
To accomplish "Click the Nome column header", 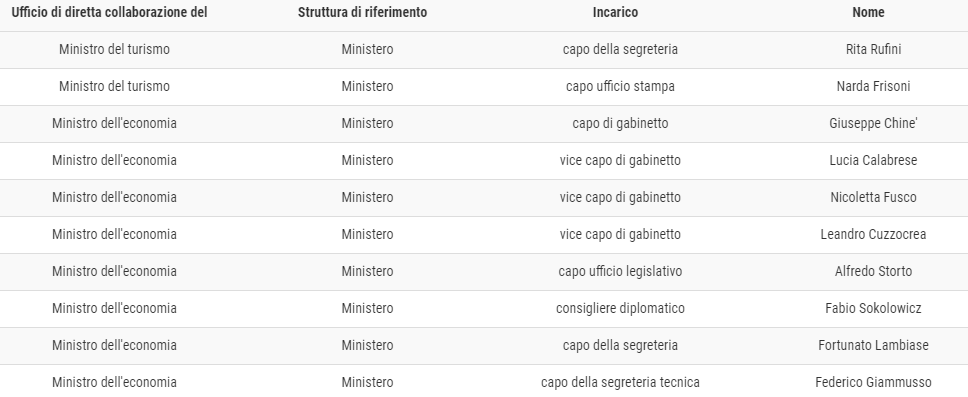I will coord(868,12).
